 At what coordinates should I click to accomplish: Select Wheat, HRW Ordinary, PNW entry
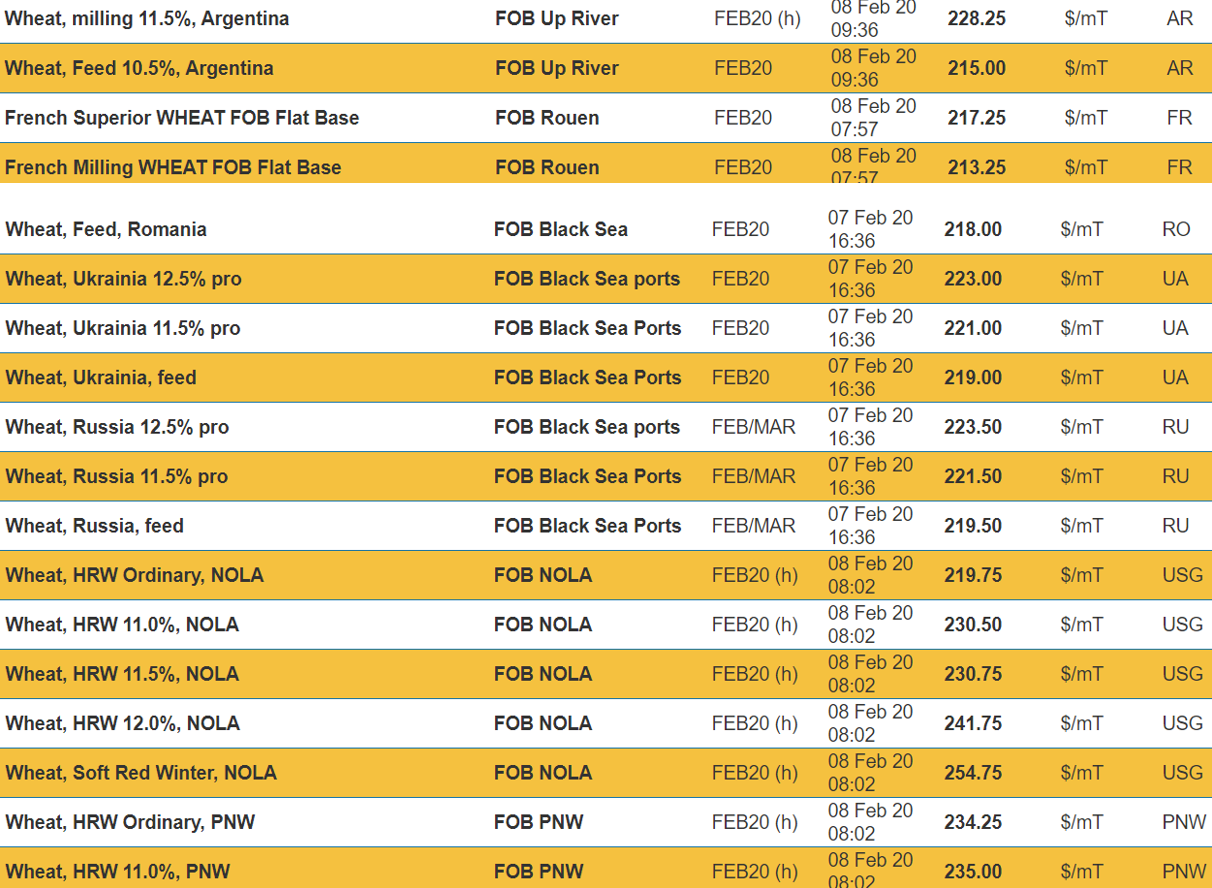coord(130,822)
